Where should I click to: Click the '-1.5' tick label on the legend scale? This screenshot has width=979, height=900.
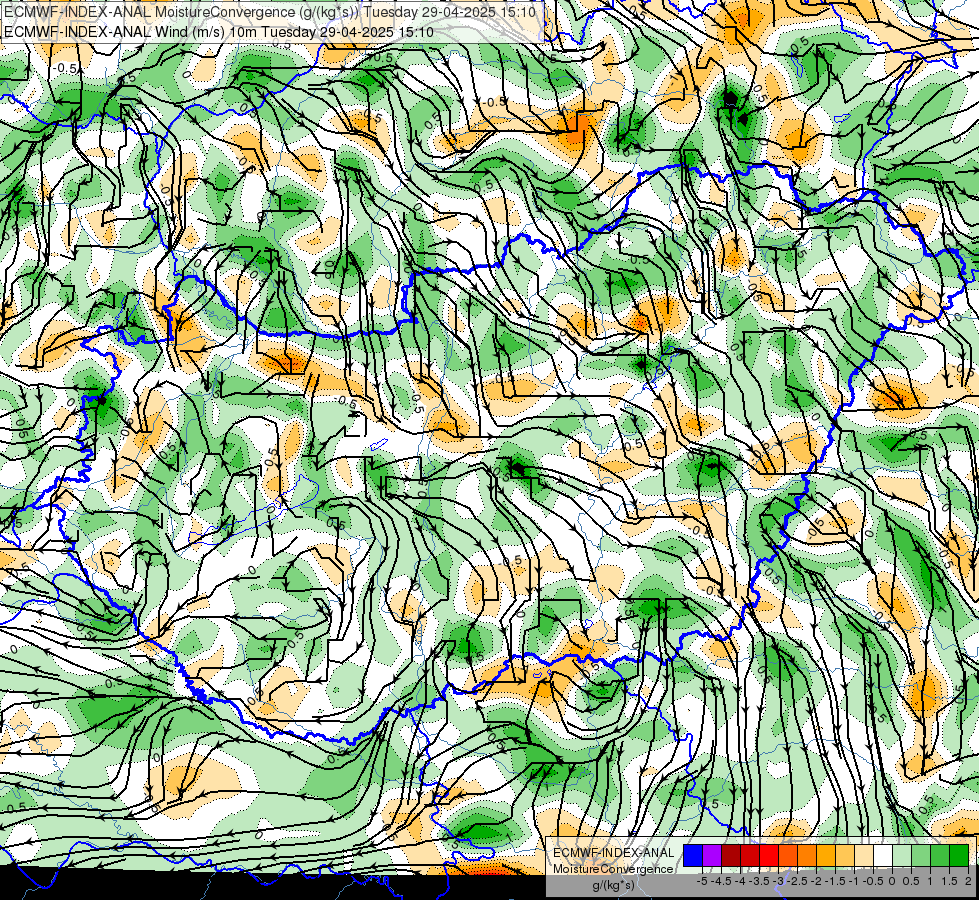pos(835,881)
